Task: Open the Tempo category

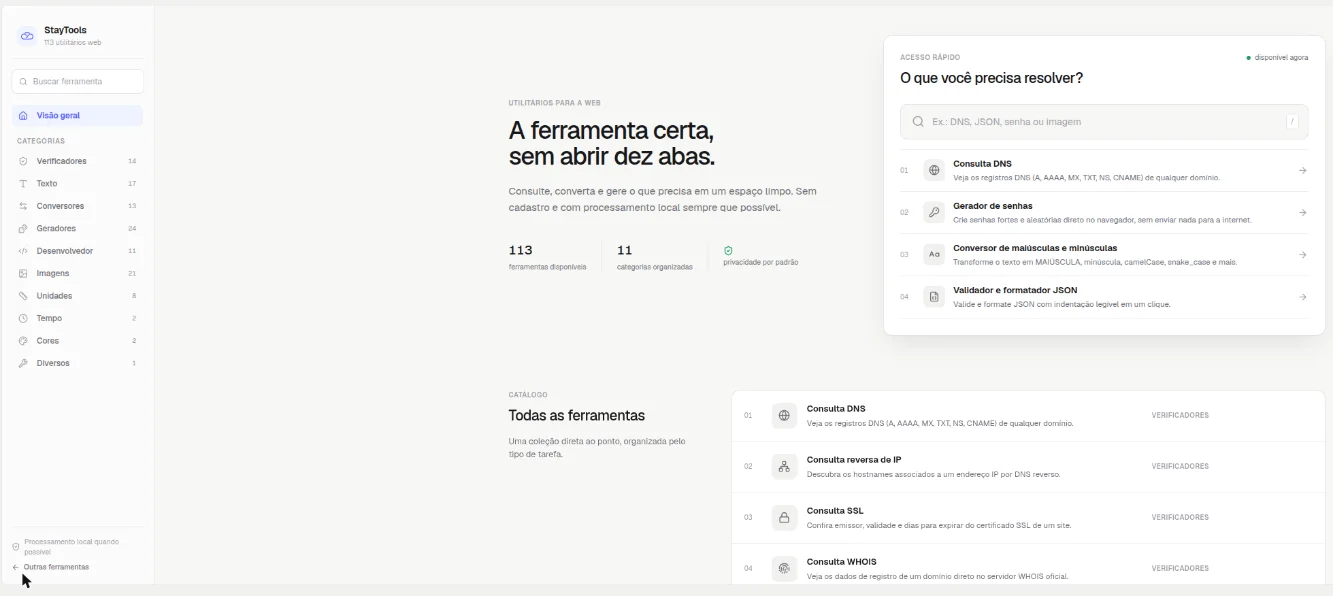Action: pyautogui.click(x=77, y=318)
